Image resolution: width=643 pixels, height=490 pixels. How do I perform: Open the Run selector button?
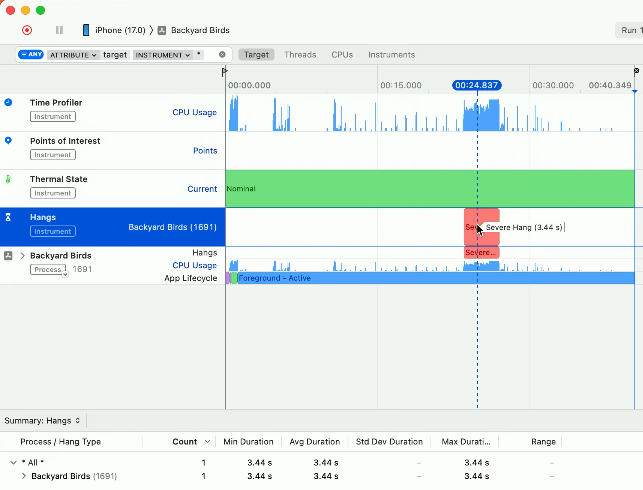coord(630,30)
